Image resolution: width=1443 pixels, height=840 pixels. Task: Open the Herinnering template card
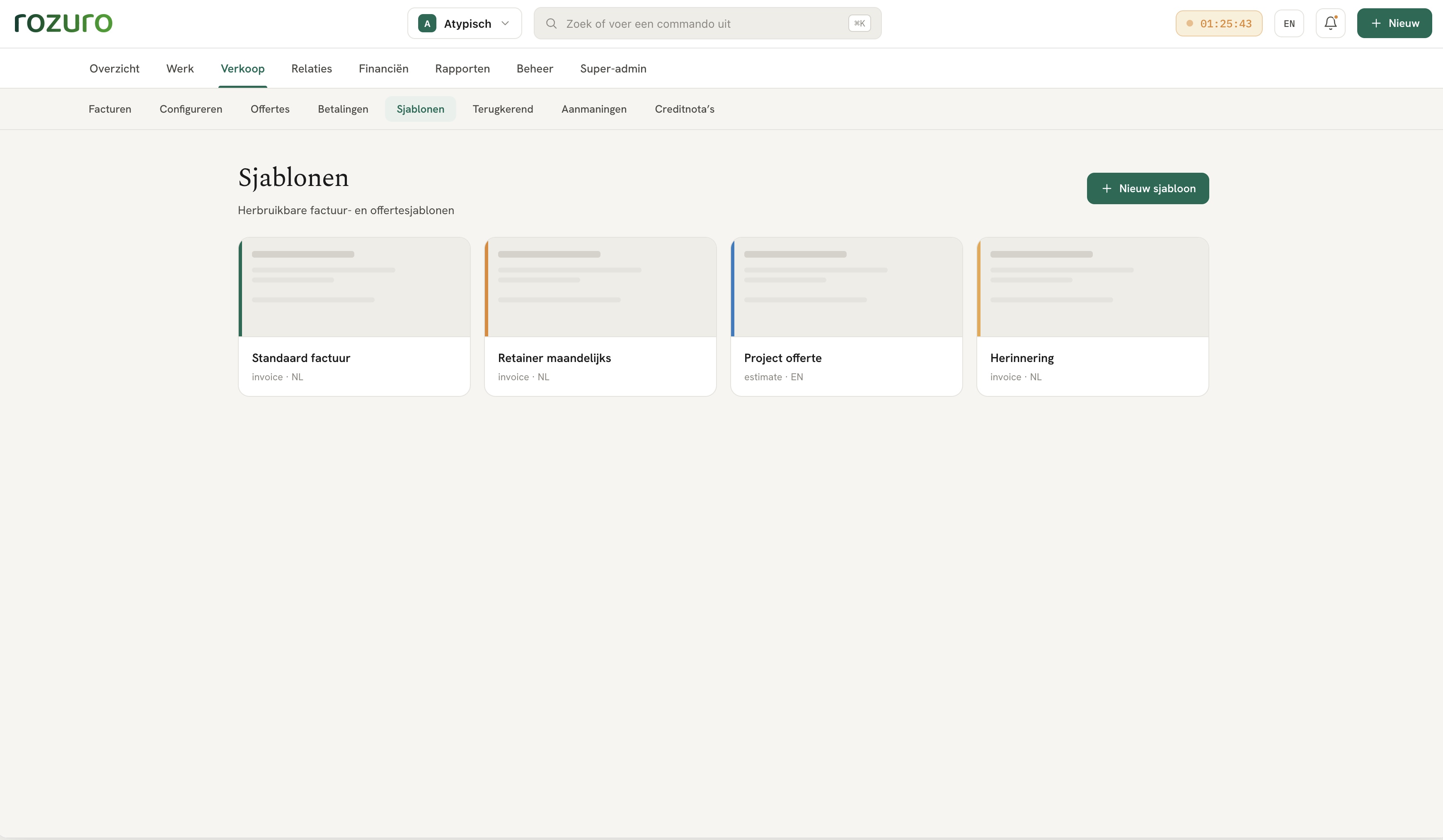(x=1092, y=316)
